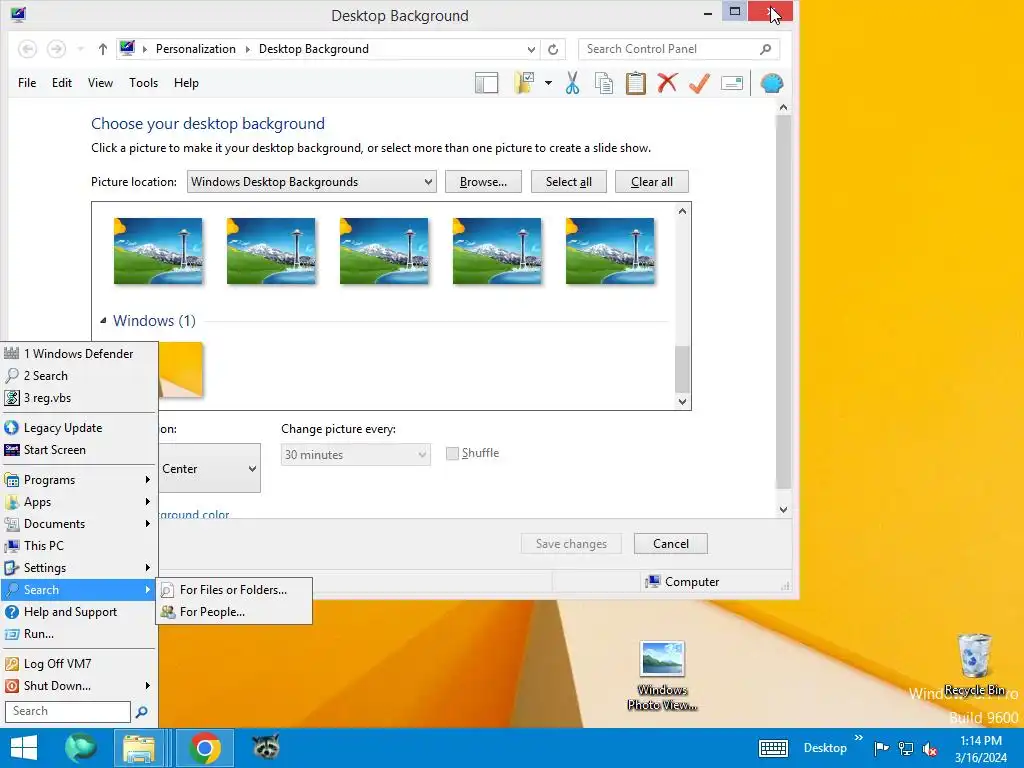This screenshot has width=1024, height=768.
Task: Open the touch keyboard tray icon
Action: click(773, 748)
